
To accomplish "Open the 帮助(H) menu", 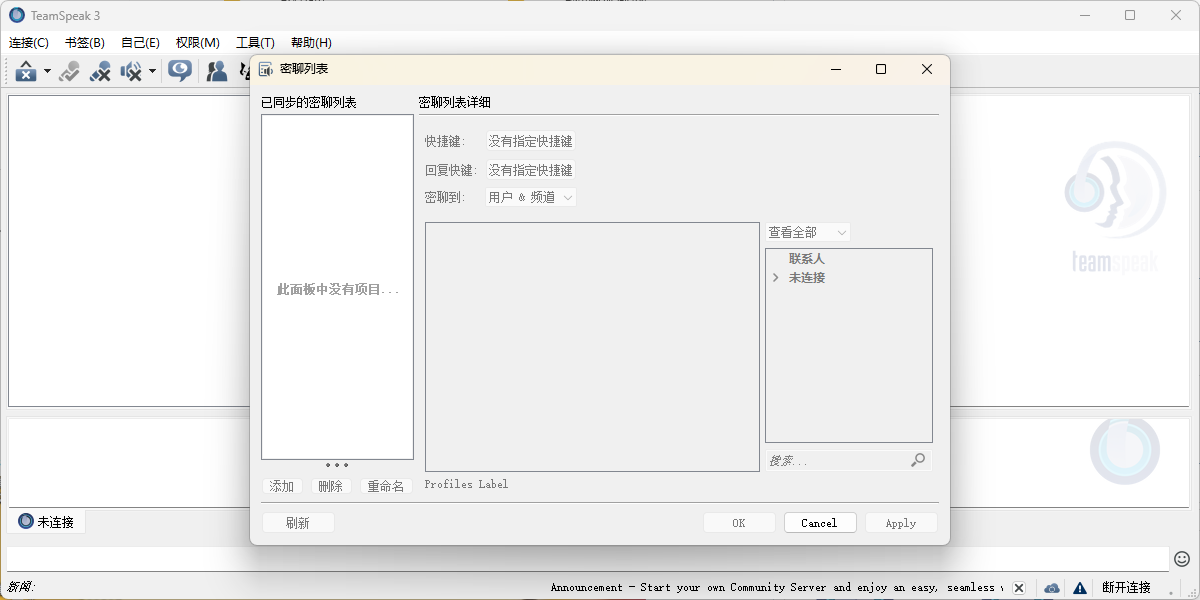I will coord(311,43).
